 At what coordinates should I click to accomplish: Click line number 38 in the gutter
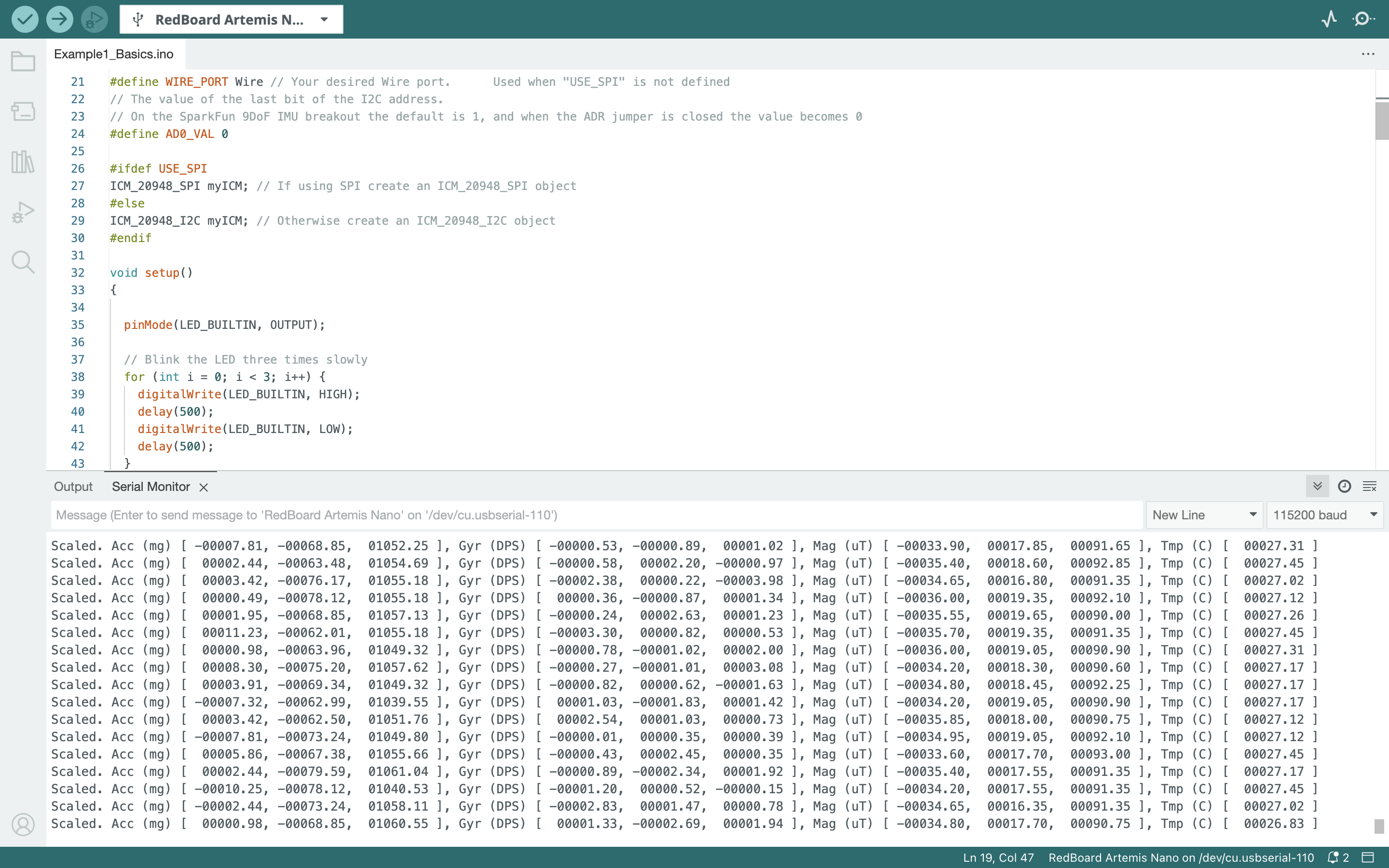coord(78,377)
